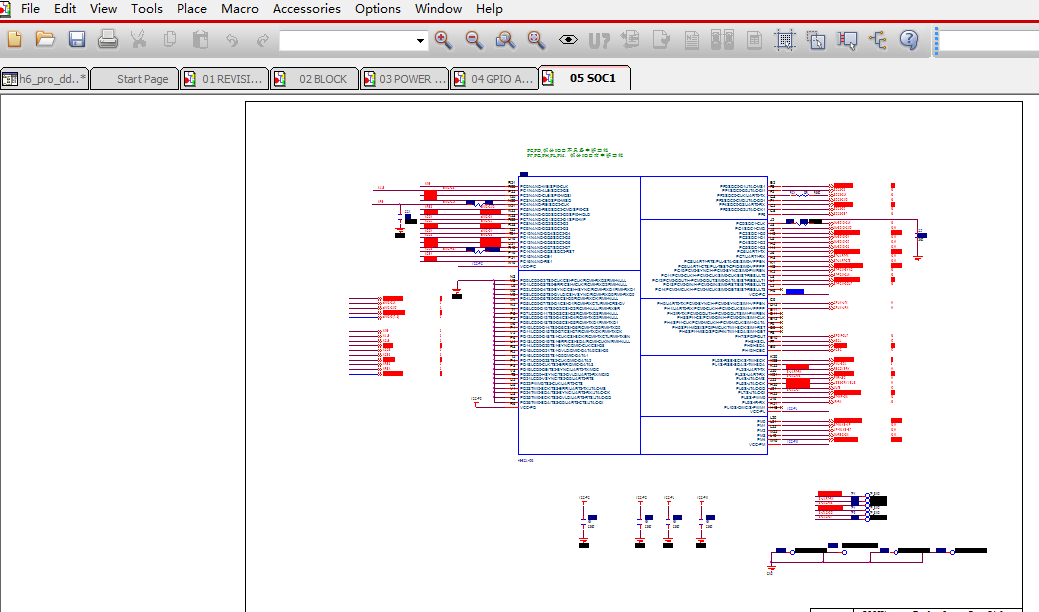Open the Place menu

[191, 9]
